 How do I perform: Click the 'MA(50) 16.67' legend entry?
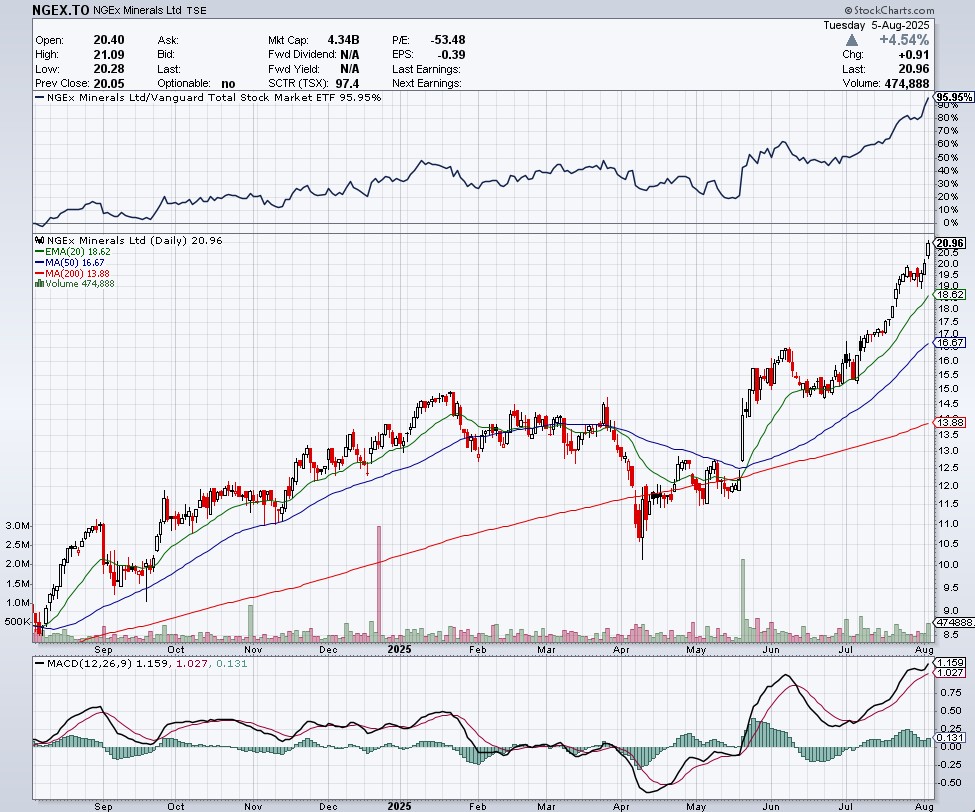(70, 262)
